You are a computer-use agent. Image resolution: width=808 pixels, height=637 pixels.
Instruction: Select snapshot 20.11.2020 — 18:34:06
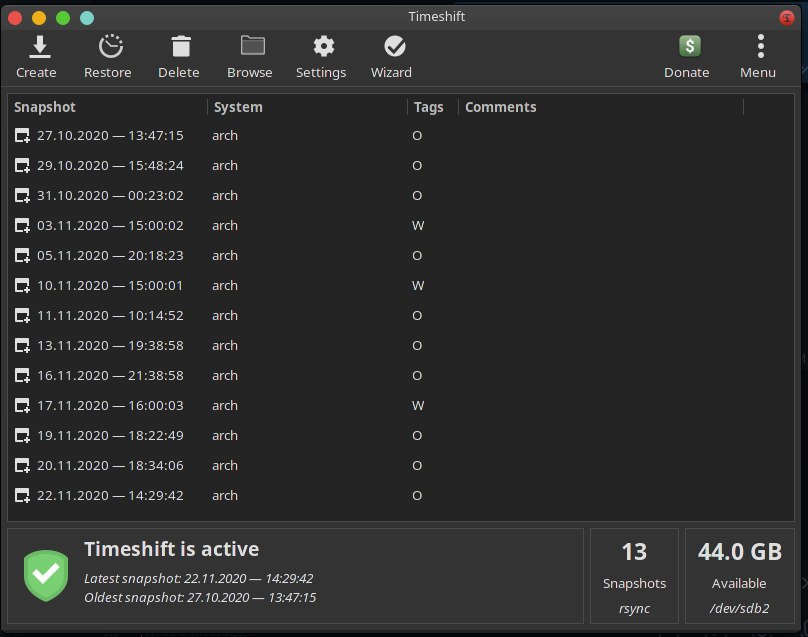click(x=110, y=465)
